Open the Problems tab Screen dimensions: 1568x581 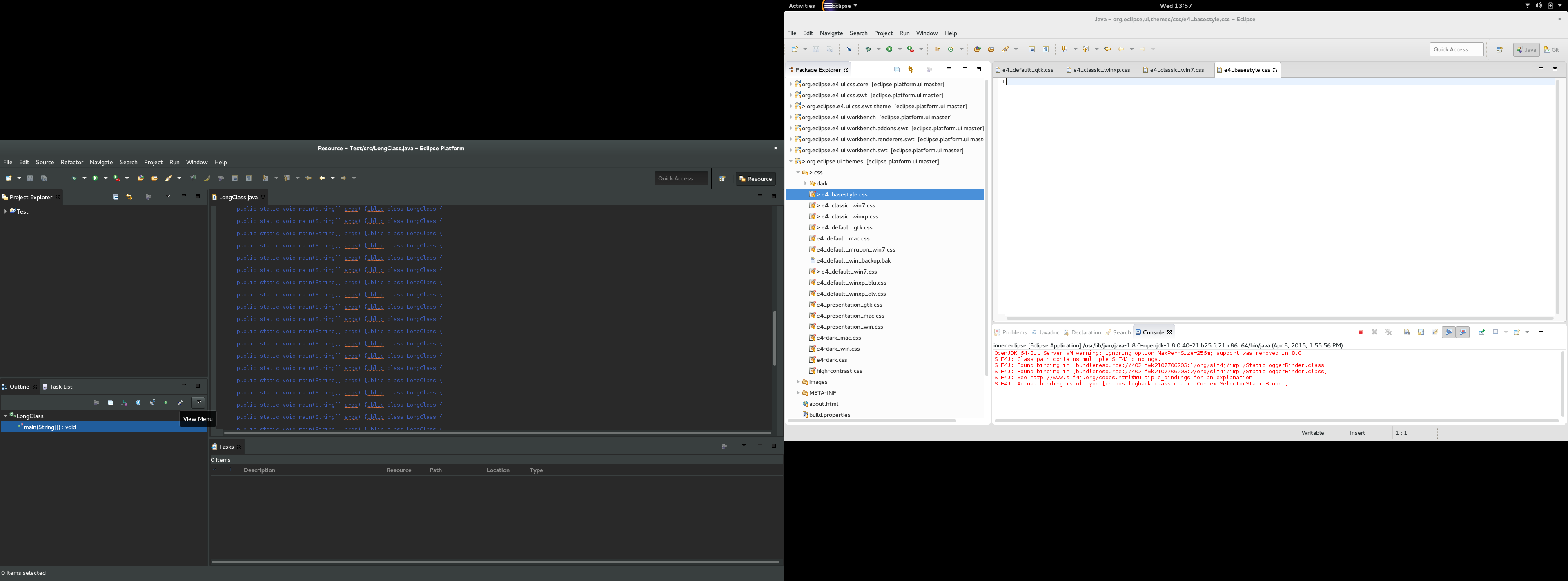[x=1011, y=333]
